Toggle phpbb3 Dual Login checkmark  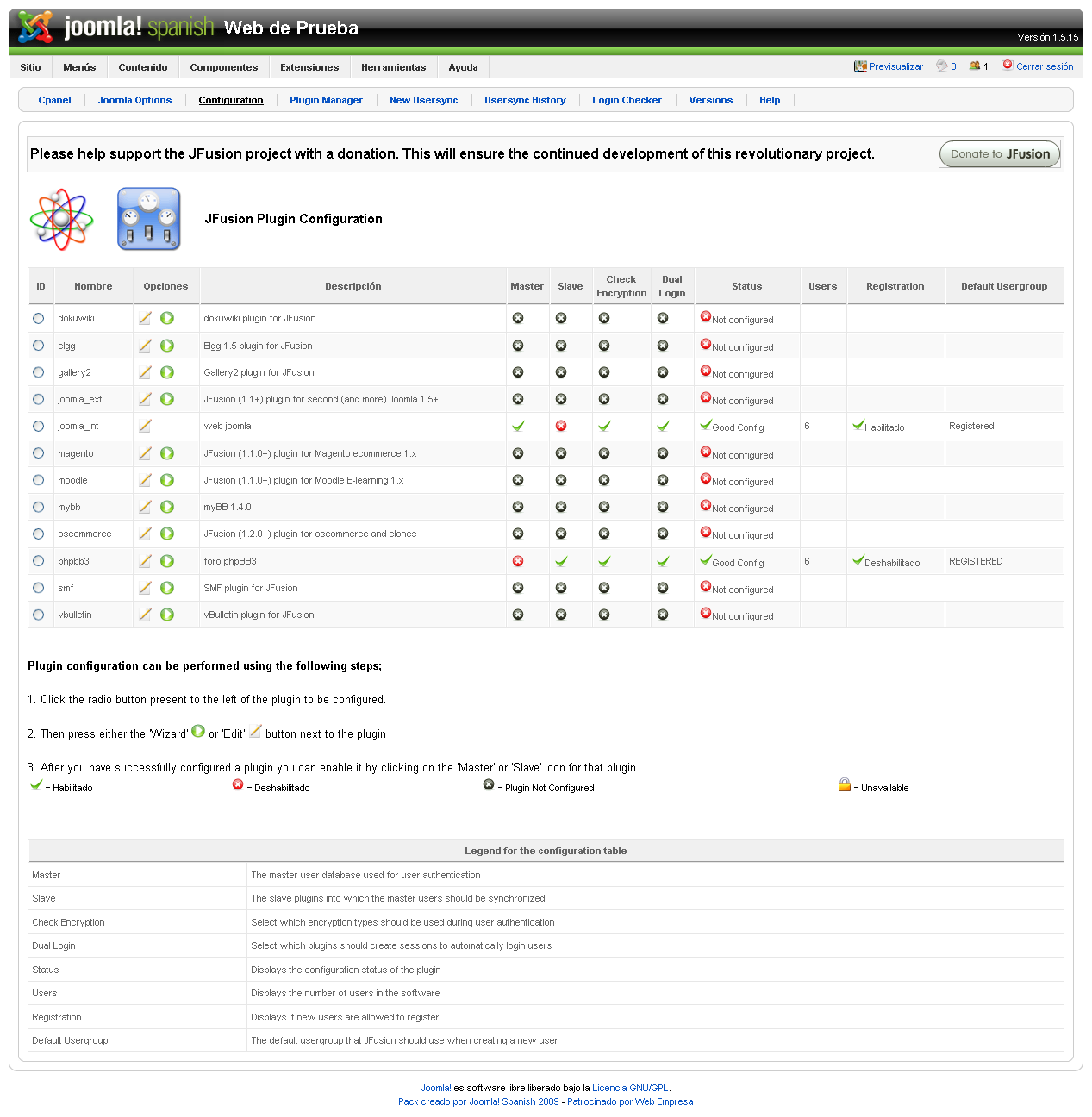tap(663, 561)
